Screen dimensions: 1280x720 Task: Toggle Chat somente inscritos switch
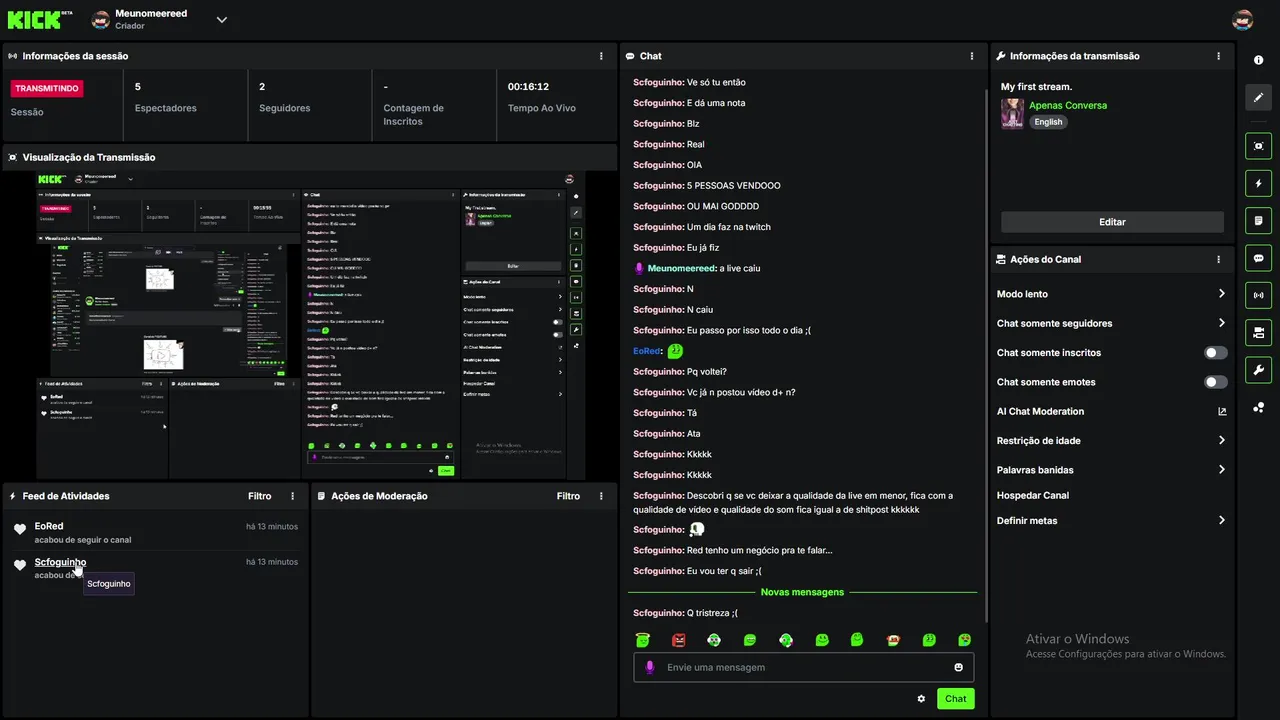click(1216, 353)
